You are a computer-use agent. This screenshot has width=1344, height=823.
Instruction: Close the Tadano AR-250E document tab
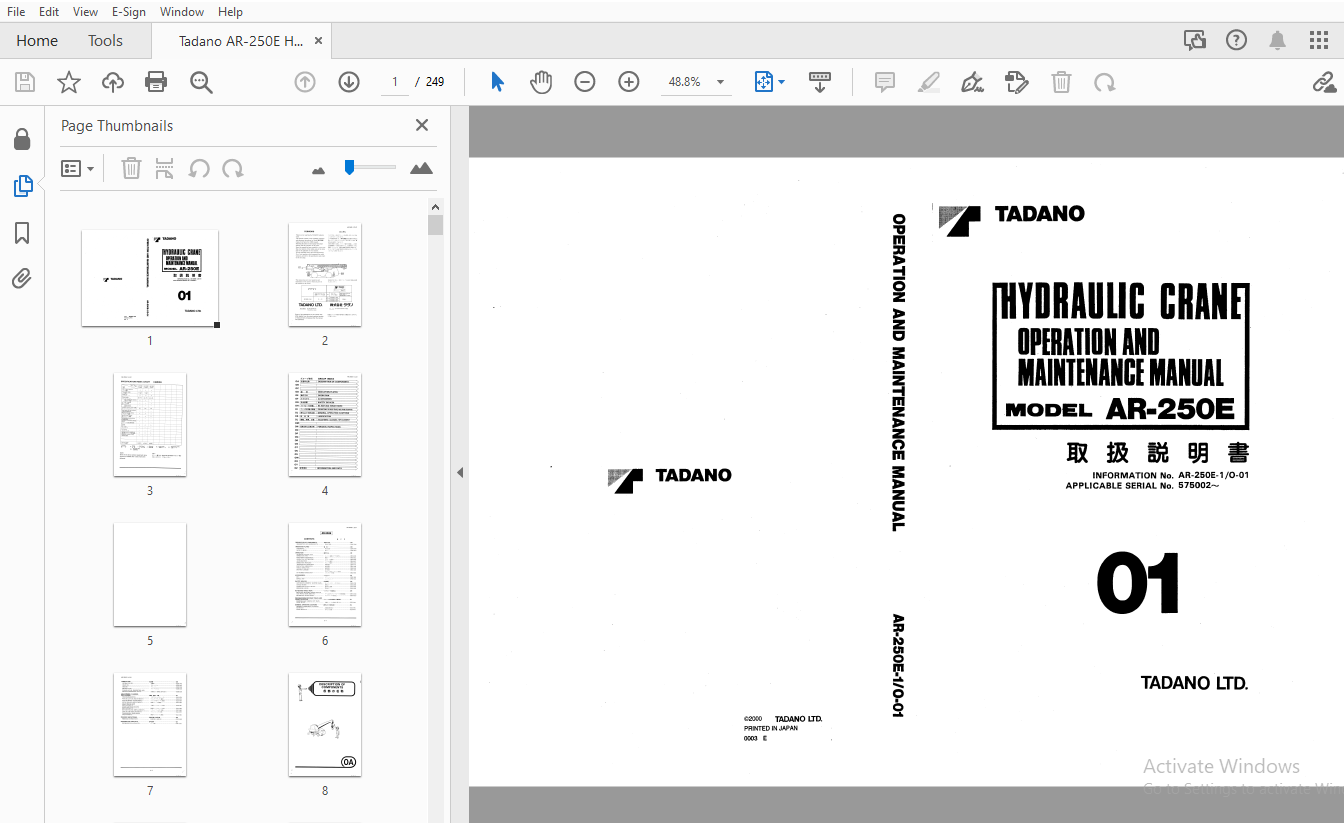coord(319,41)
